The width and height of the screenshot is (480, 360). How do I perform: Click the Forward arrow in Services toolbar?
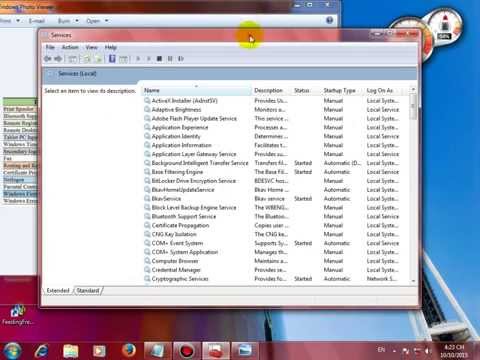(58, 59)
